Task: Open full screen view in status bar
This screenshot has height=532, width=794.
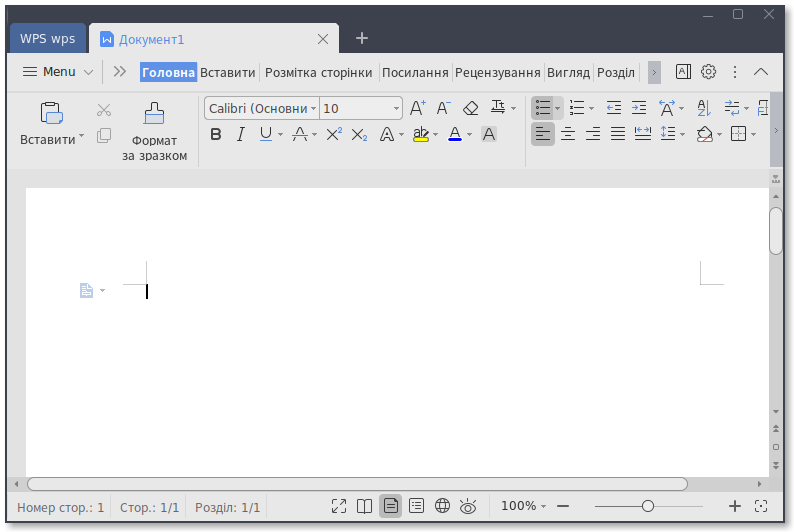Action: click(x=339, y=506)
